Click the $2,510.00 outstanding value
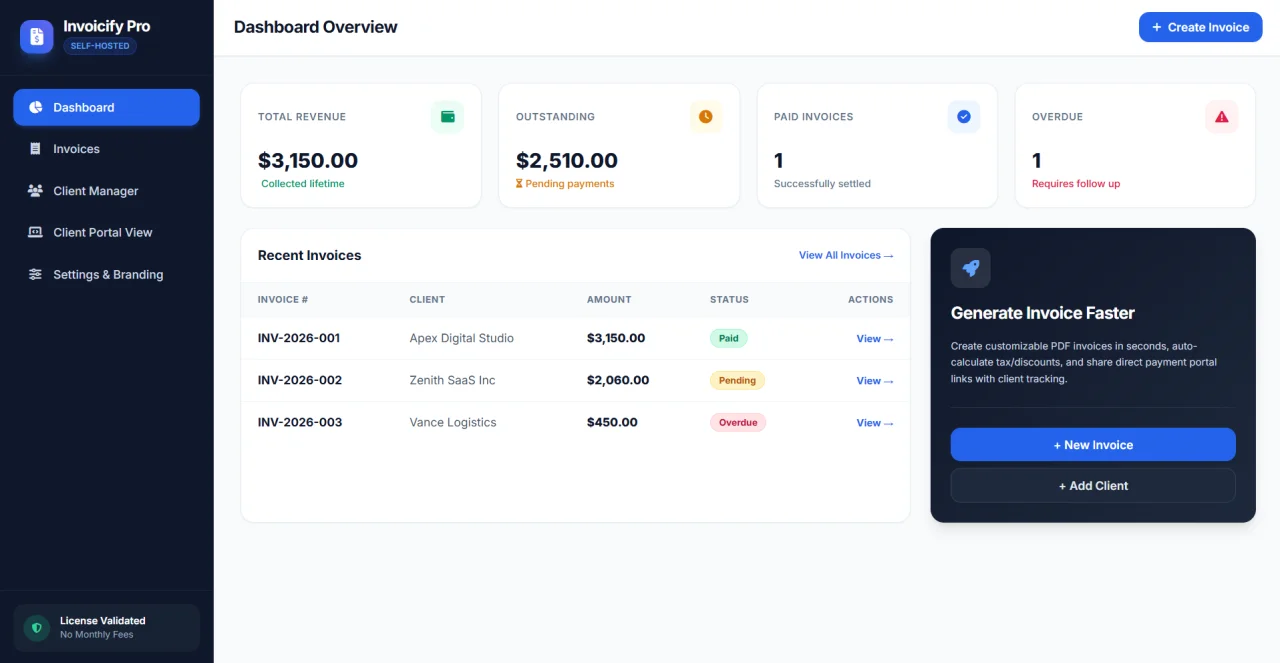 point(567,161)
